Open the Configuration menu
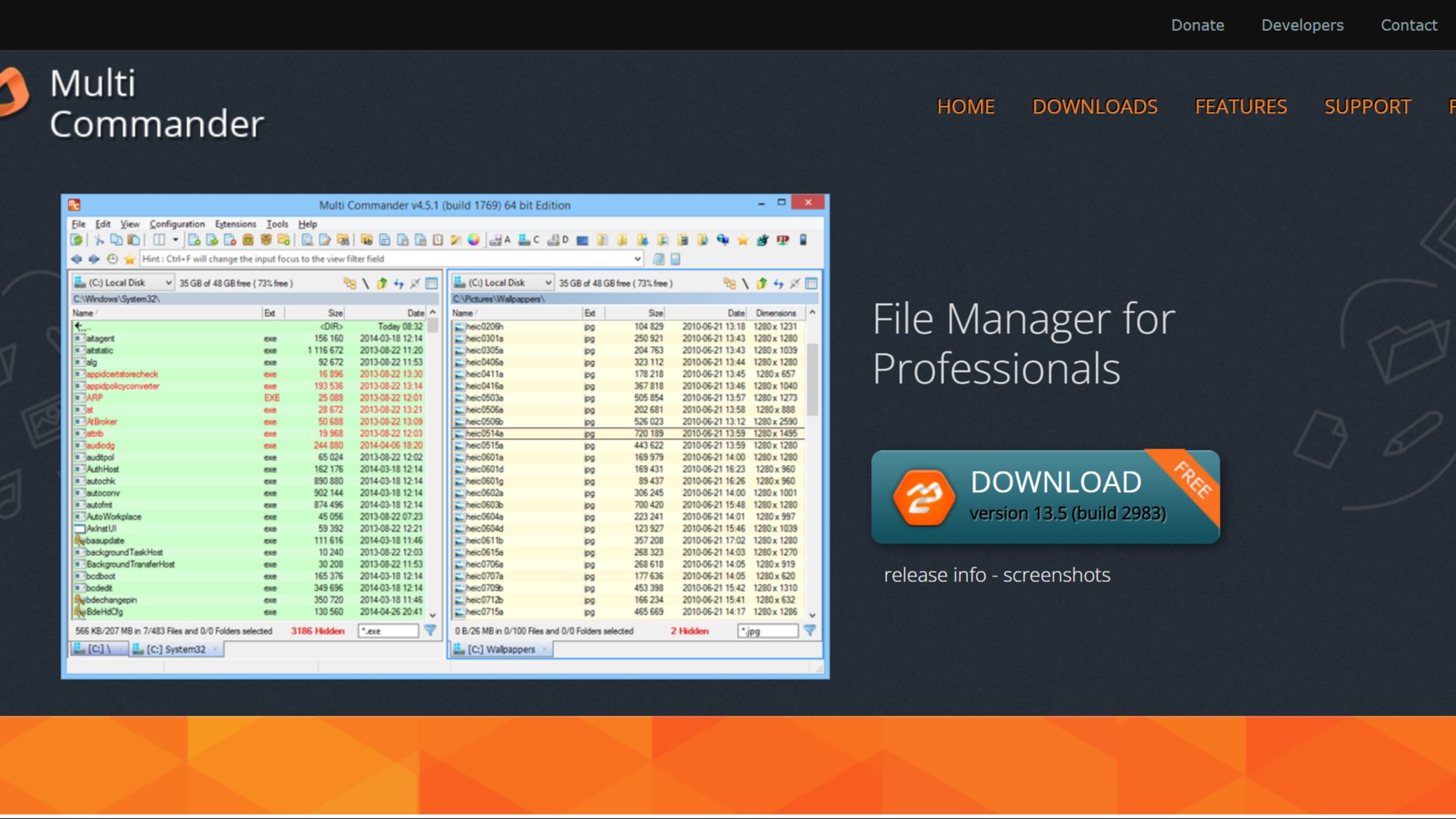1456x819 pixels. point(177,223)
